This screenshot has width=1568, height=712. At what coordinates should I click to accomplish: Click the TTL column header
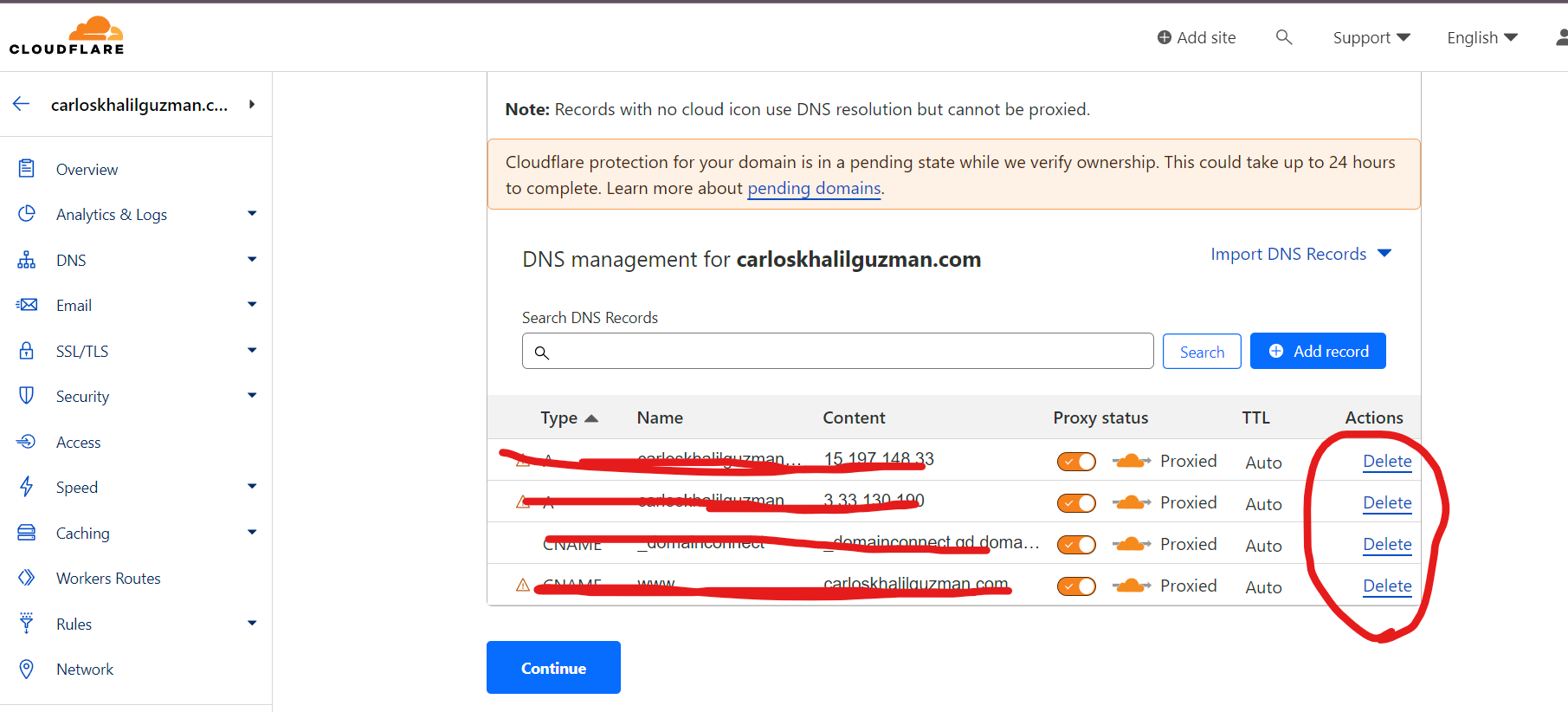tap(1255, 417)
